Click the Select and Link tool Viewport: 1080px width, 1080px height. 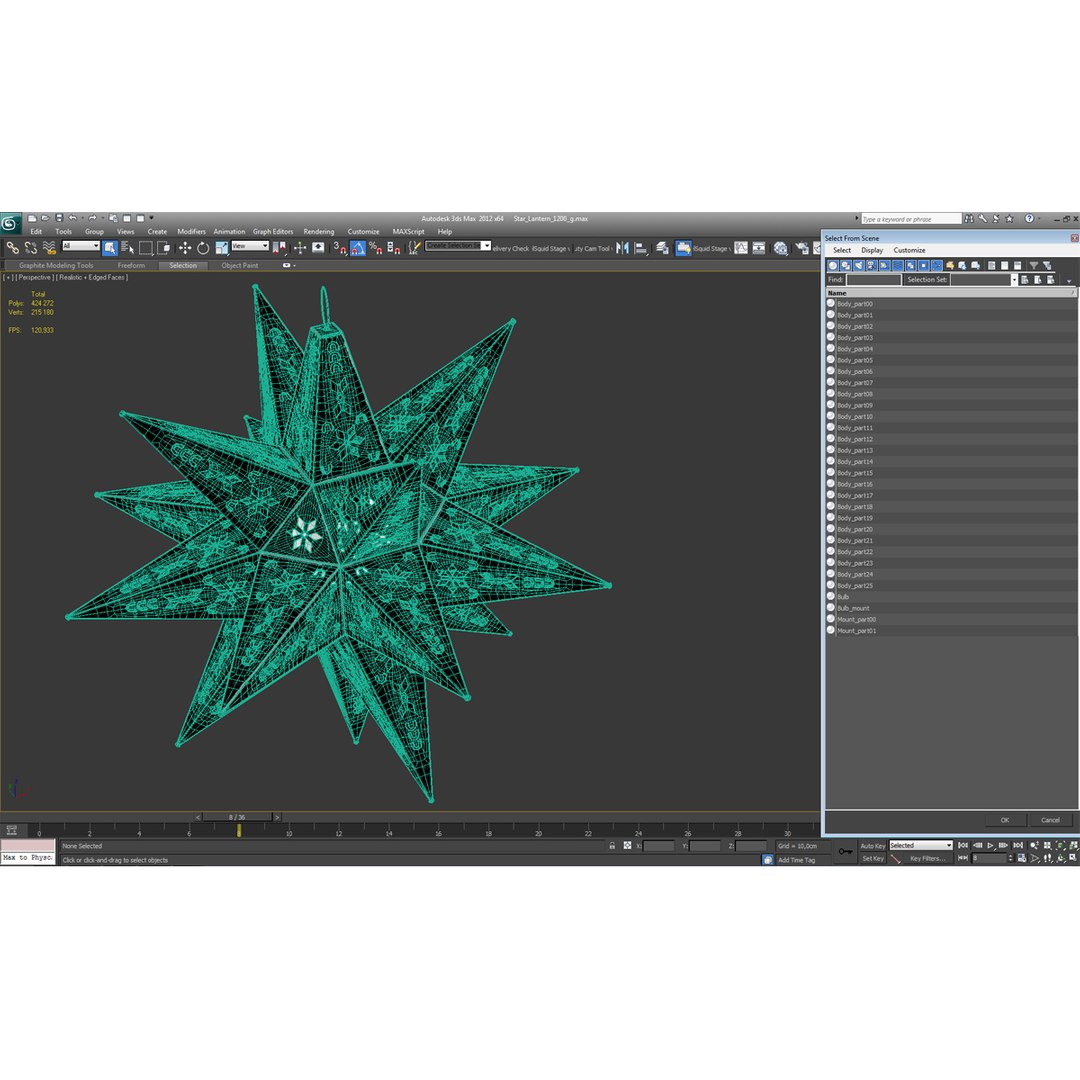coord(12,247)
